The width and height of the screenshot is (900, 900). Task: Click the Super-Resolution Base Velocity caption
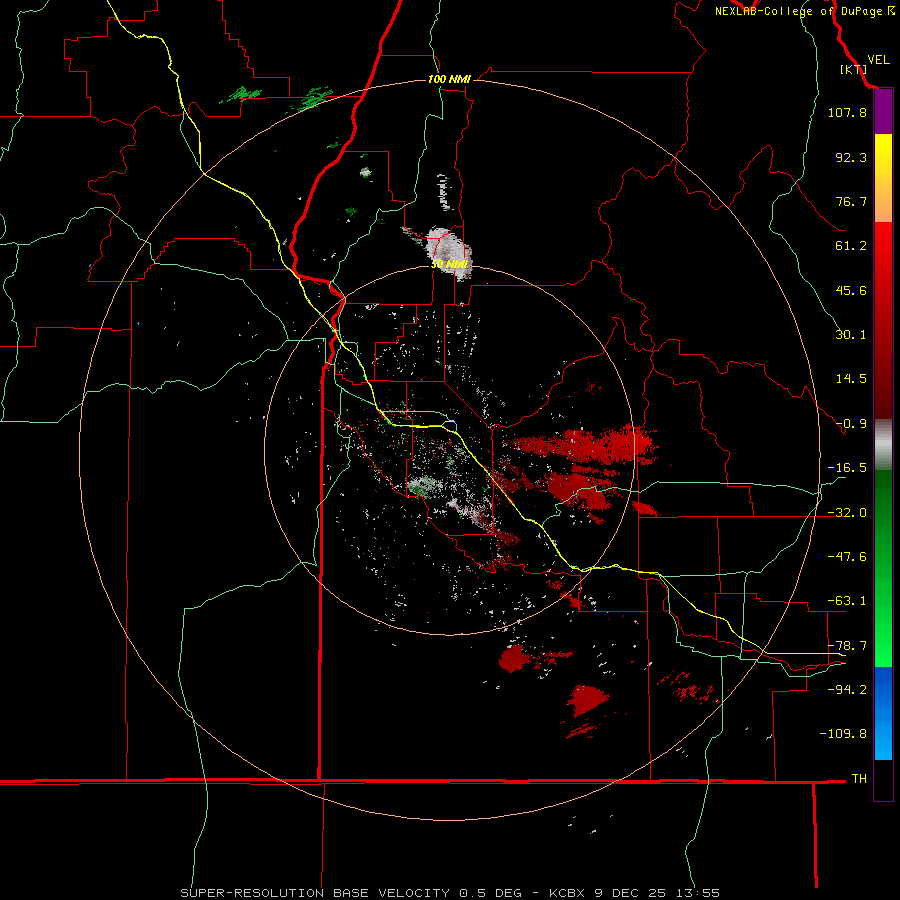pyautogui.click(x=450, y=893)
